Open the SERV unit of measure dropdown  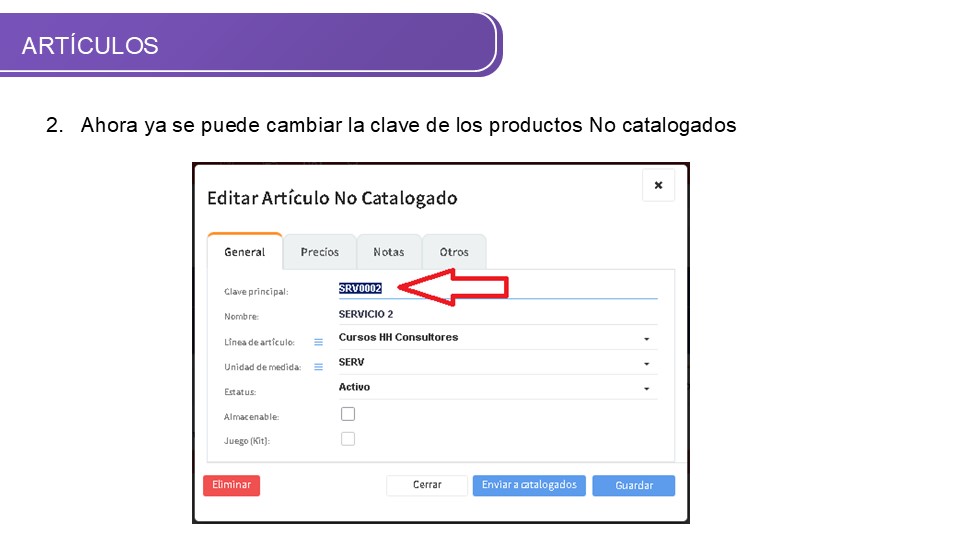click(x=497, y=363)
